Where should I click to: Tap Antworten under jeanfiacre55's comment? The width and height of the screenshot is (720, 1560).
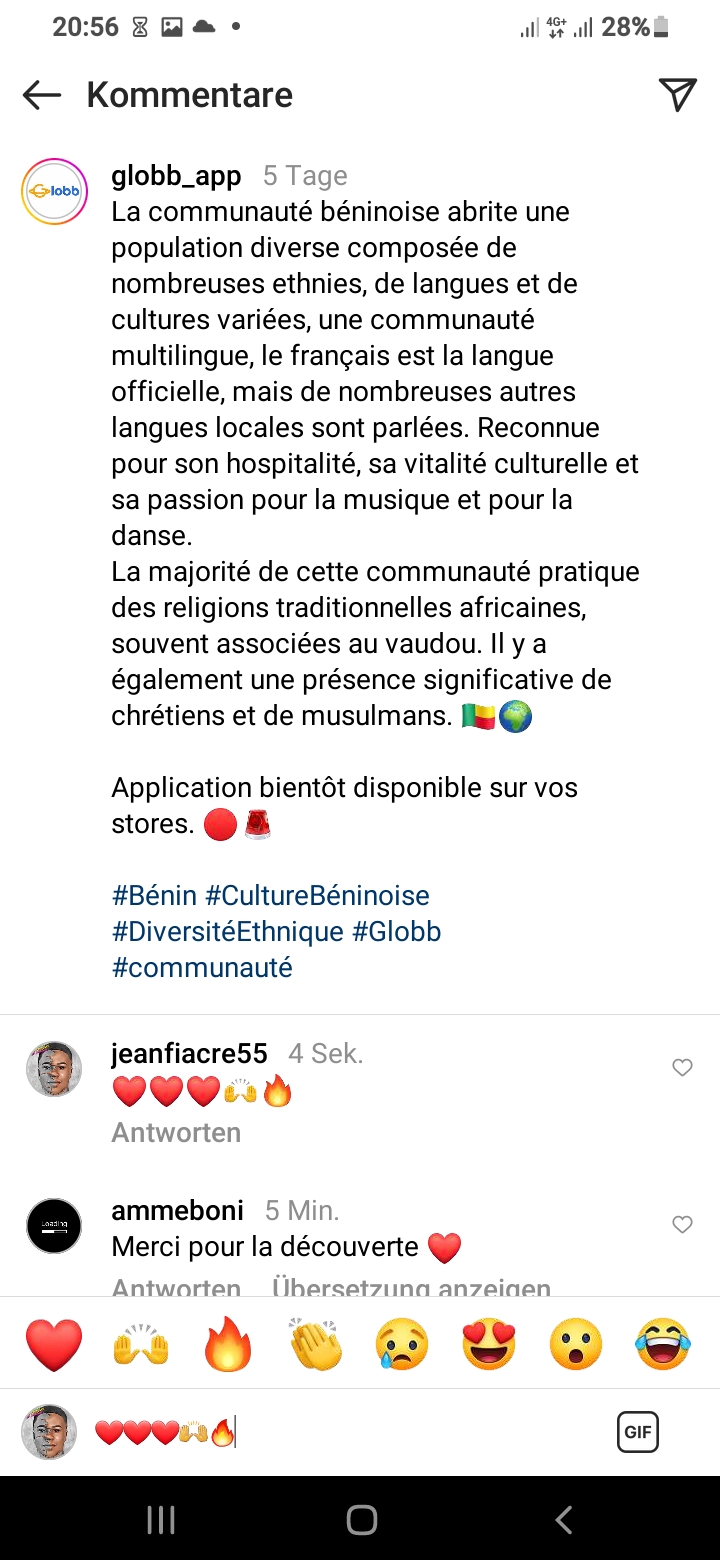pyautogui.click(x=176, y=1133)
